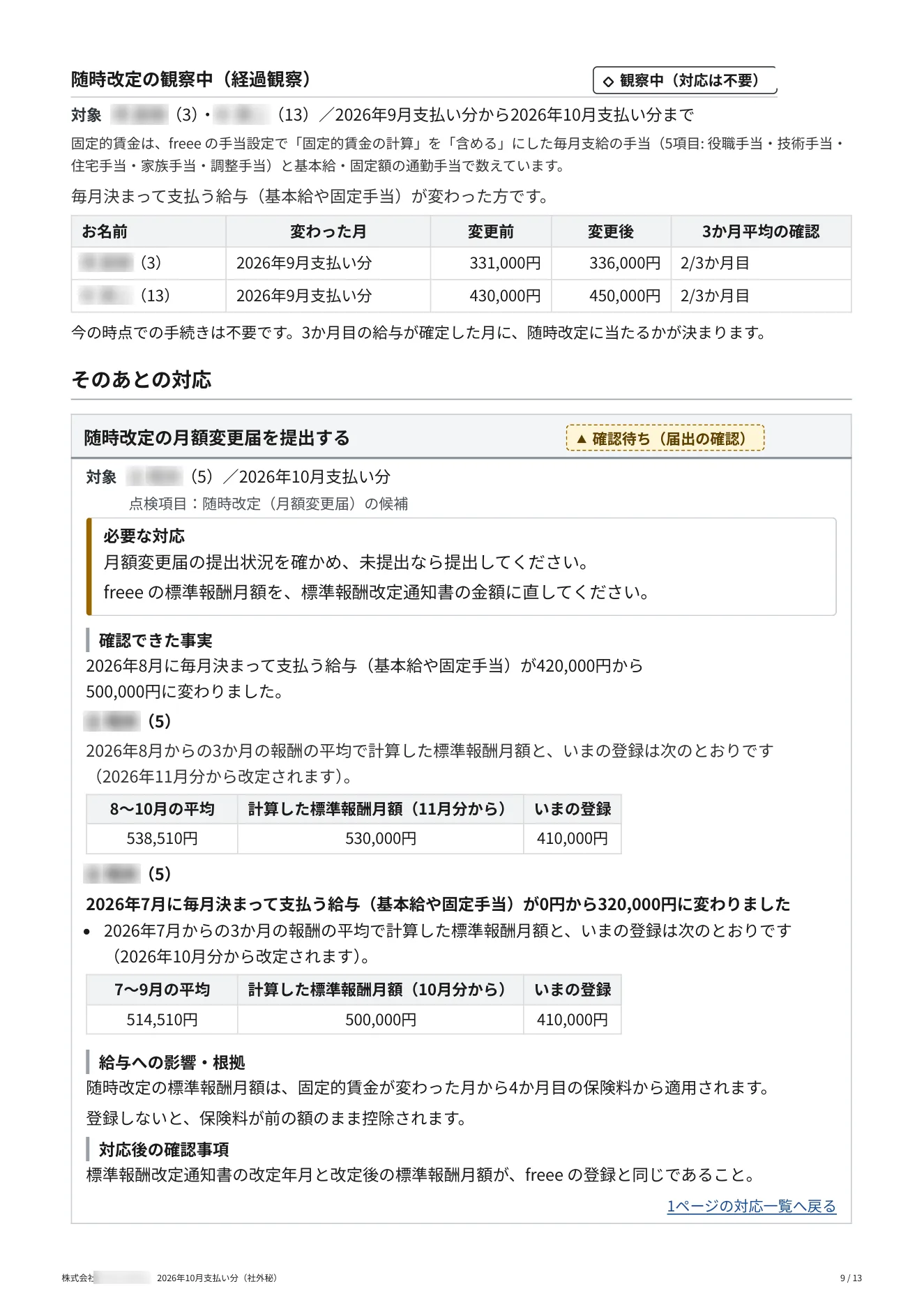924x1307 pixels.
Task: Click 計算した標準報酬月額（10月分から） header
Action: tap(381, 990)
